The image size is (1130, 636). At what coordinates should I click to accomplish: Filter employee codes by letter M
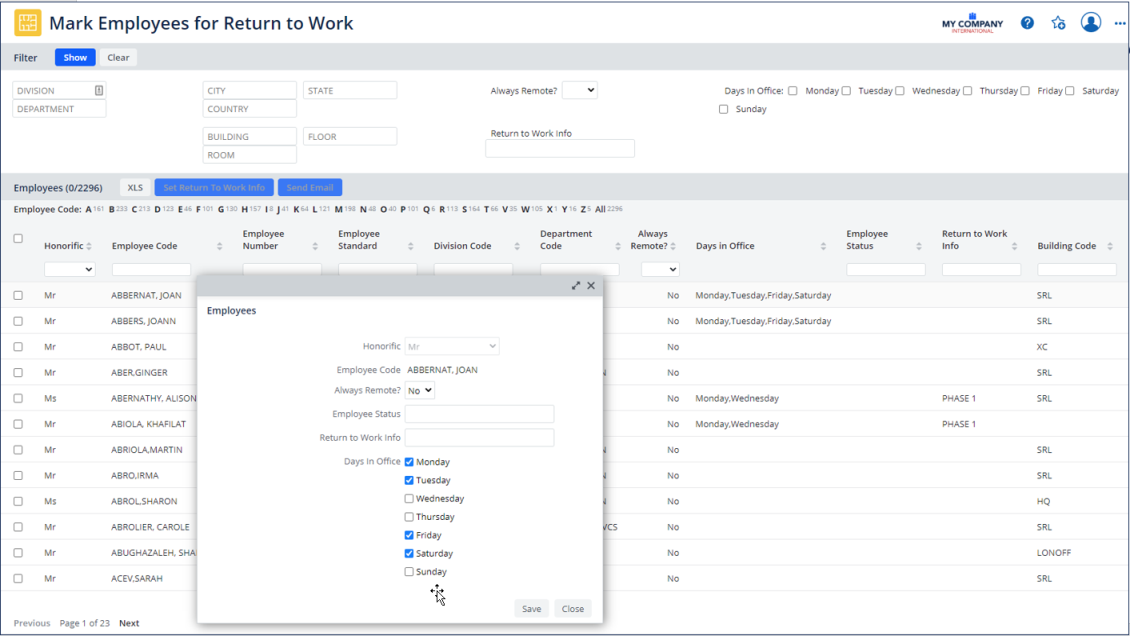pos(339,210)
